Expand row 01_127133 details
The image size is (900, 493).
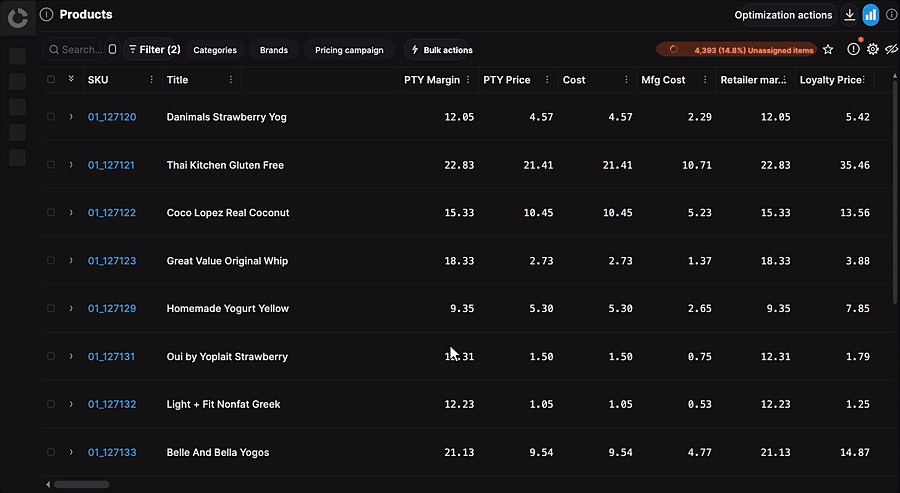point(71,452)
